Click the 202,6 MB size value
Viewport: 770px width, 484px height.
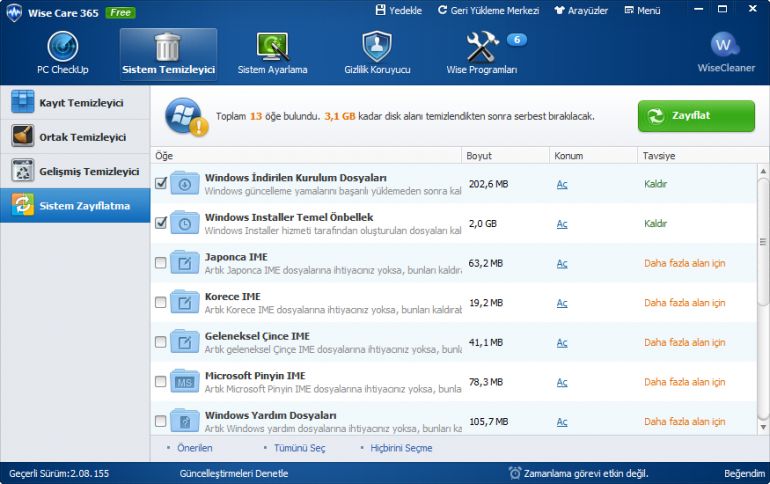[x=488, y=184]
